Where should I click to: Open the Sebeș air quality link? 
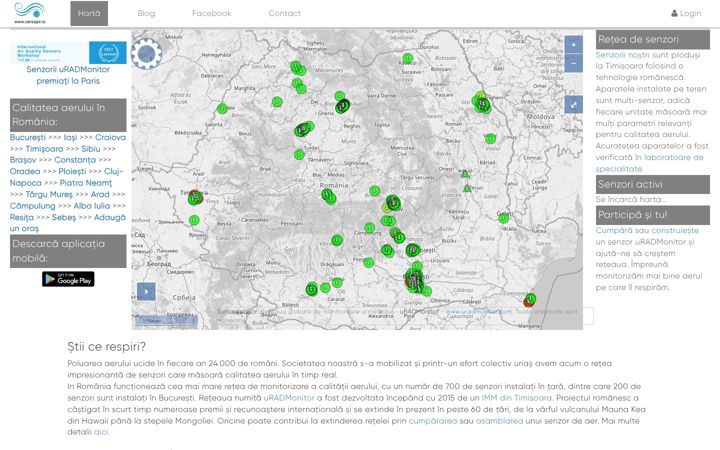coord(64,217)
